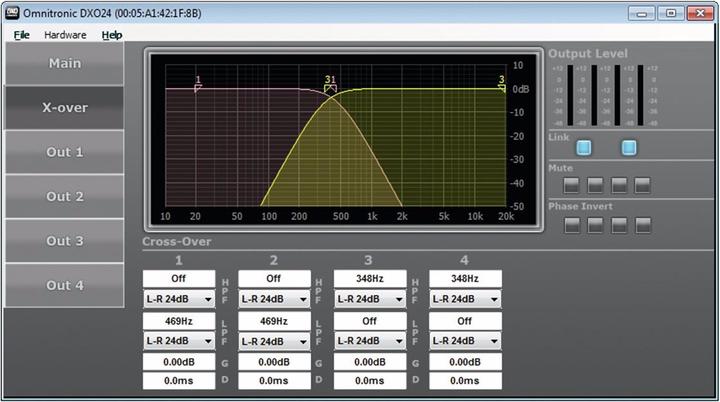Click channel 4 gain field 0.00dB
Screen dimensions: 720x402
465,362
